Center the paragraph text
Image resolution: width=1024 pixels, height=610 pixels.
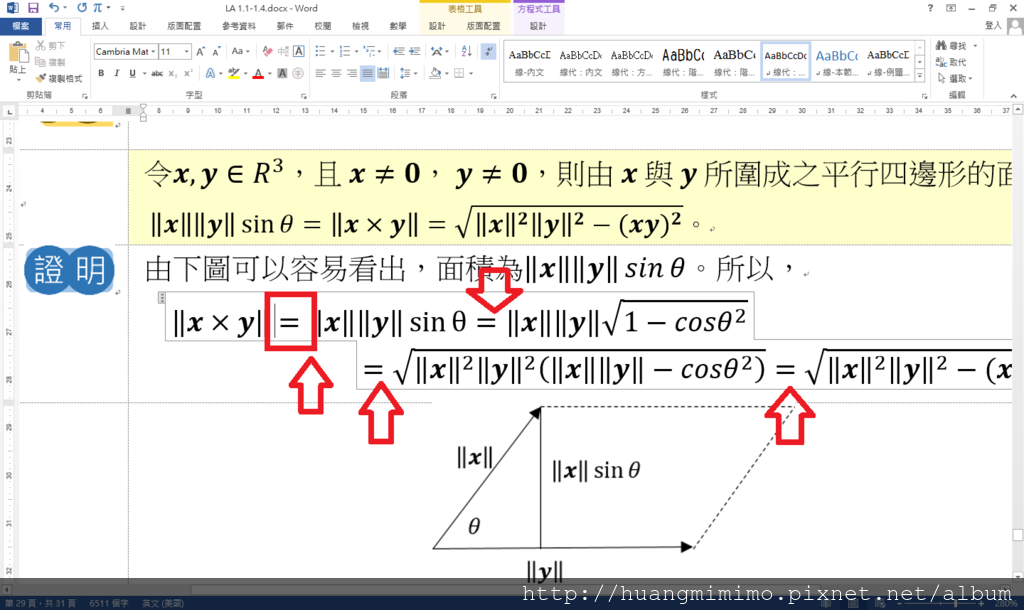click(x=336, y=73)
